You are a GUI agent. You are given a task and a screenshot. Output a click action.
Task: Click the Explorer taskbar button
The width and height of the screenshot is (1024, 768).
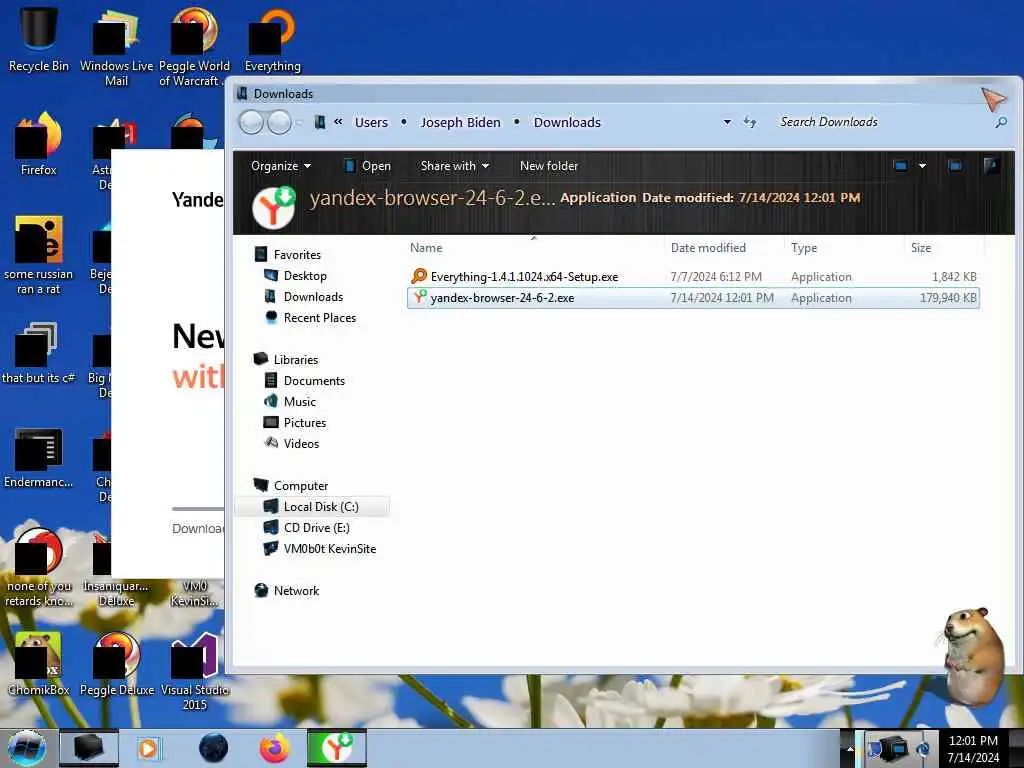coord(89,748)
